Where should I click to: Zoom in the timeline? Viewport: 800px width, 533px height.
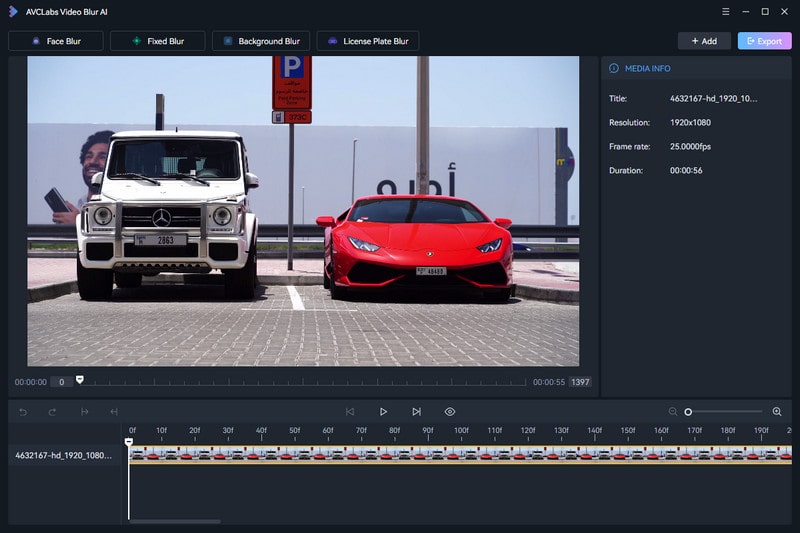pyautogui.click(x=777, y=412)
